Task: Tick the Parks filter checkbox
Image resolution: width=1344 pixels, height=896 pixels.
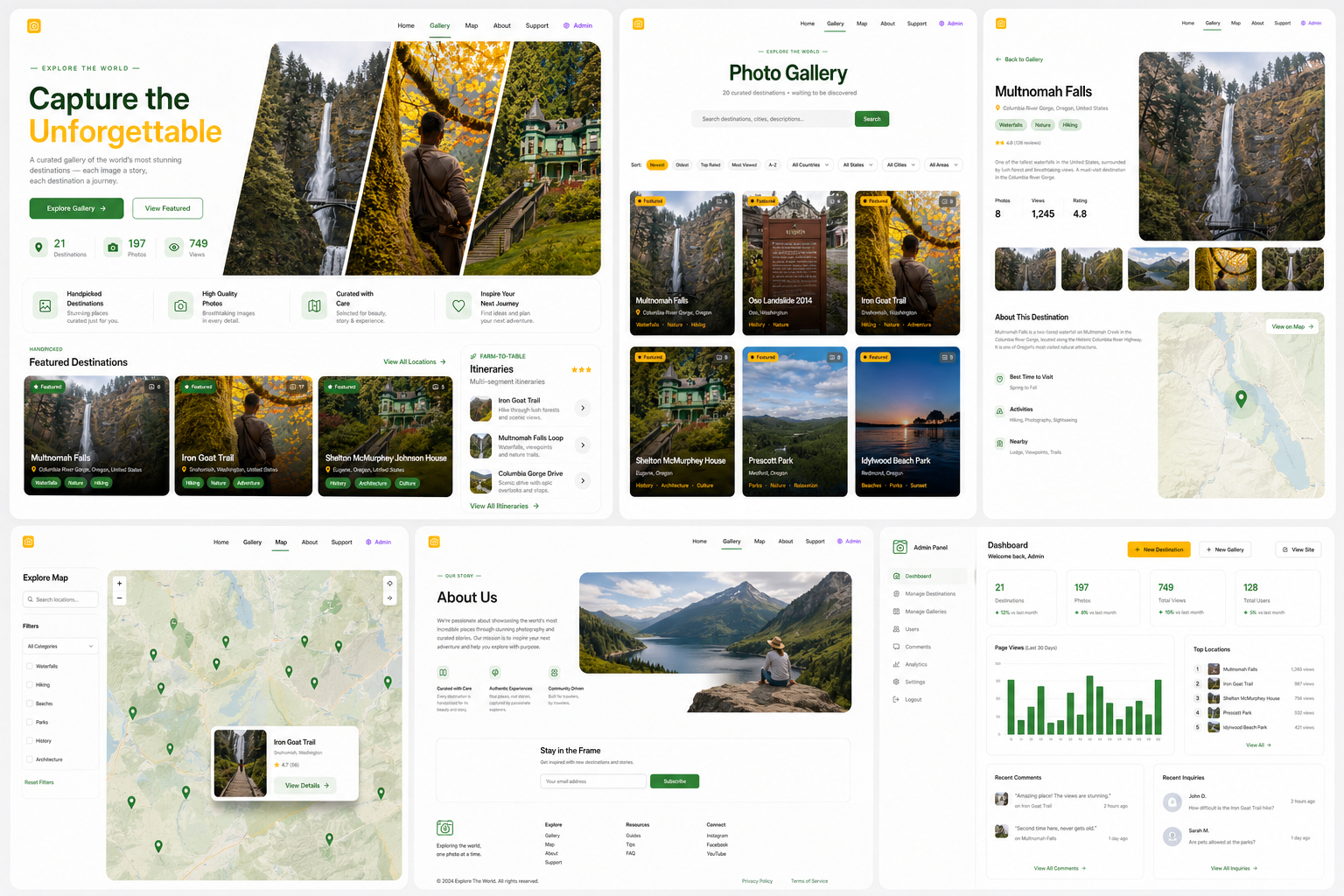Action: coord(30,722)
